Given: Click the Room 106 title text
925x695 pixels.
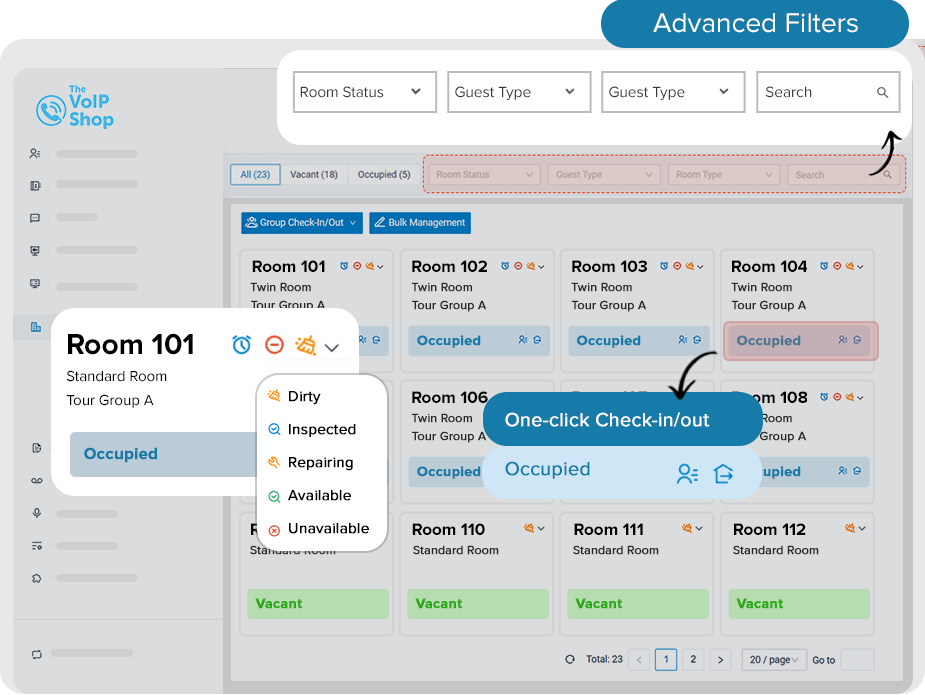Looking at the screenshot, I should (x=450, y=397).
